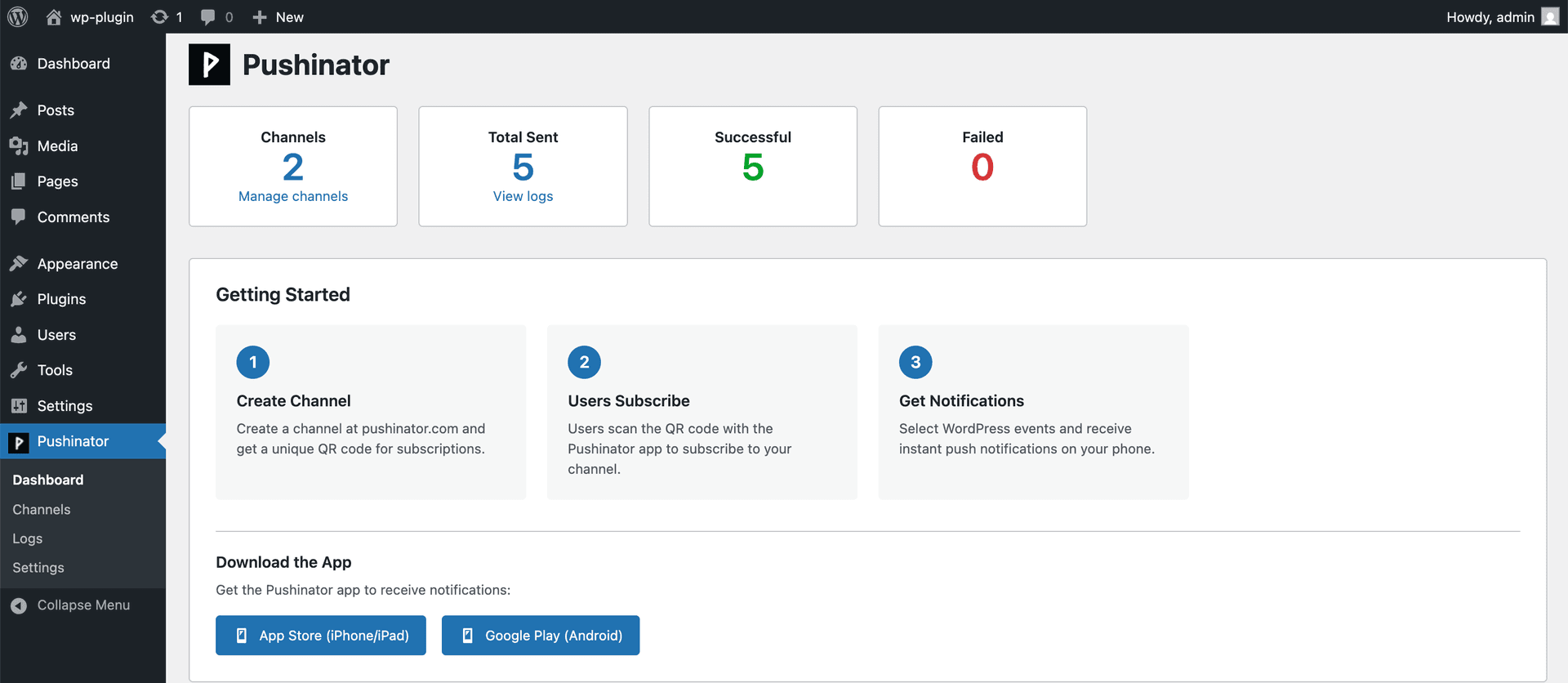Click the App Store (iPhone/iPad) button
The width and height of the screenshot is (1568, 683).
pos(321,636)
